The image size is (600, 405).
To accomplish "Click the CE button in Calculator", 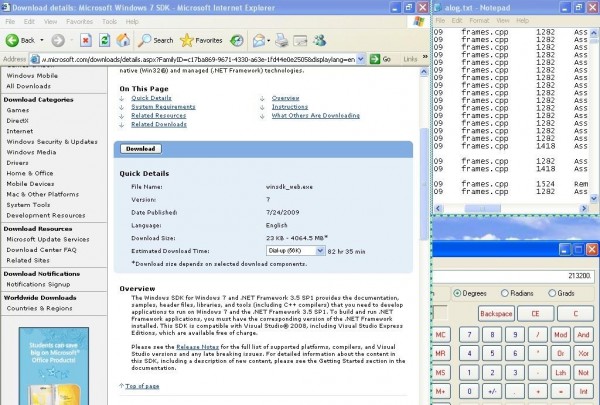I will pyautogui.click(x=535, y=314).
